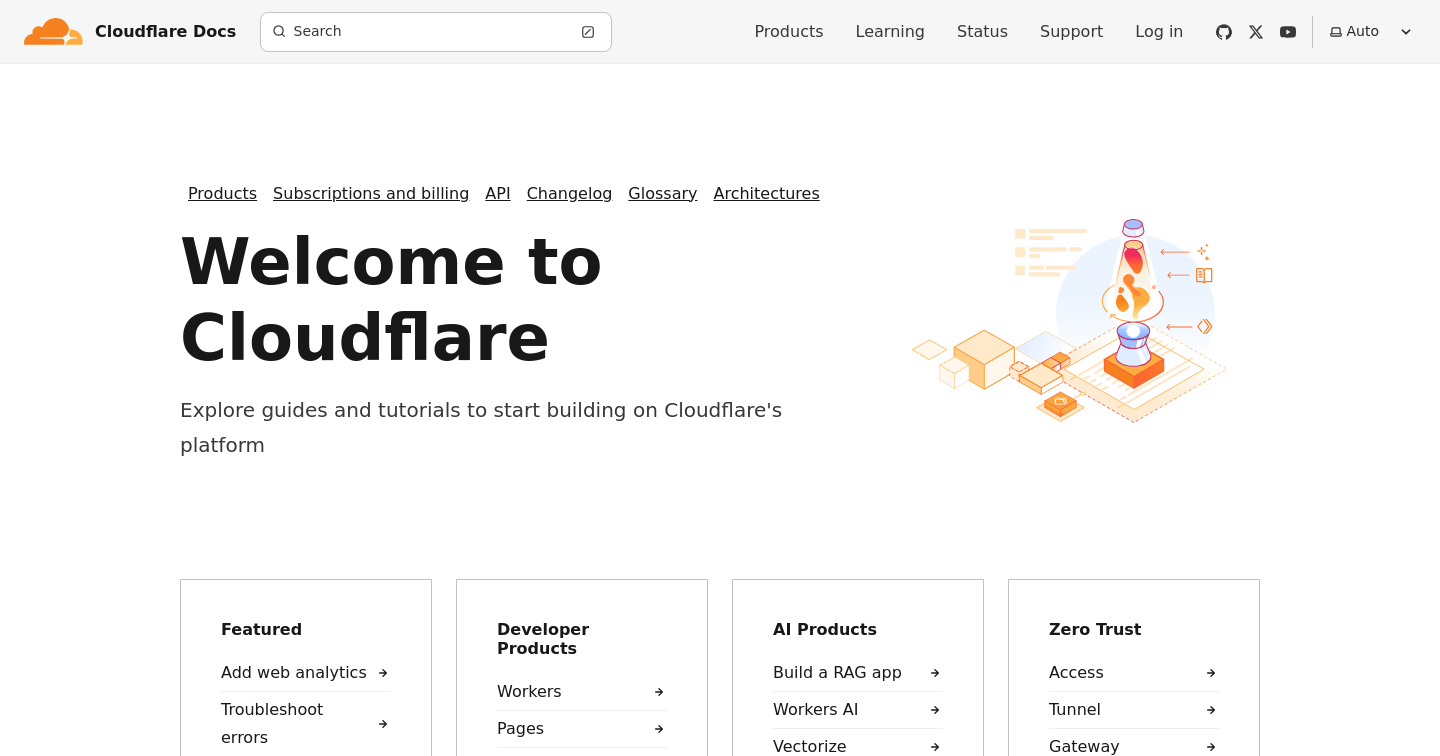
Task: Click the Cloudflare cloud logo
Action: [53, 32]
